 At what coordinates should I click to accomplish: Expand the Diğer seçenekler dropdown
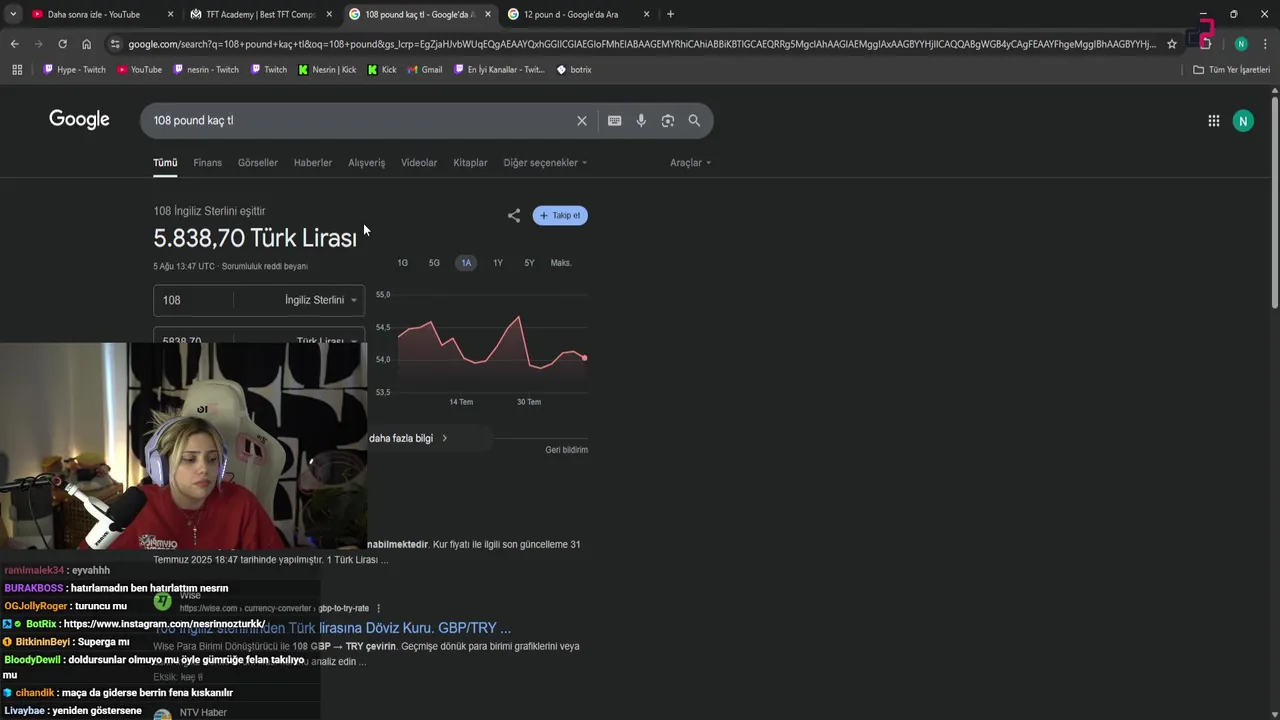pyautogui.click(x=545, y=163)
